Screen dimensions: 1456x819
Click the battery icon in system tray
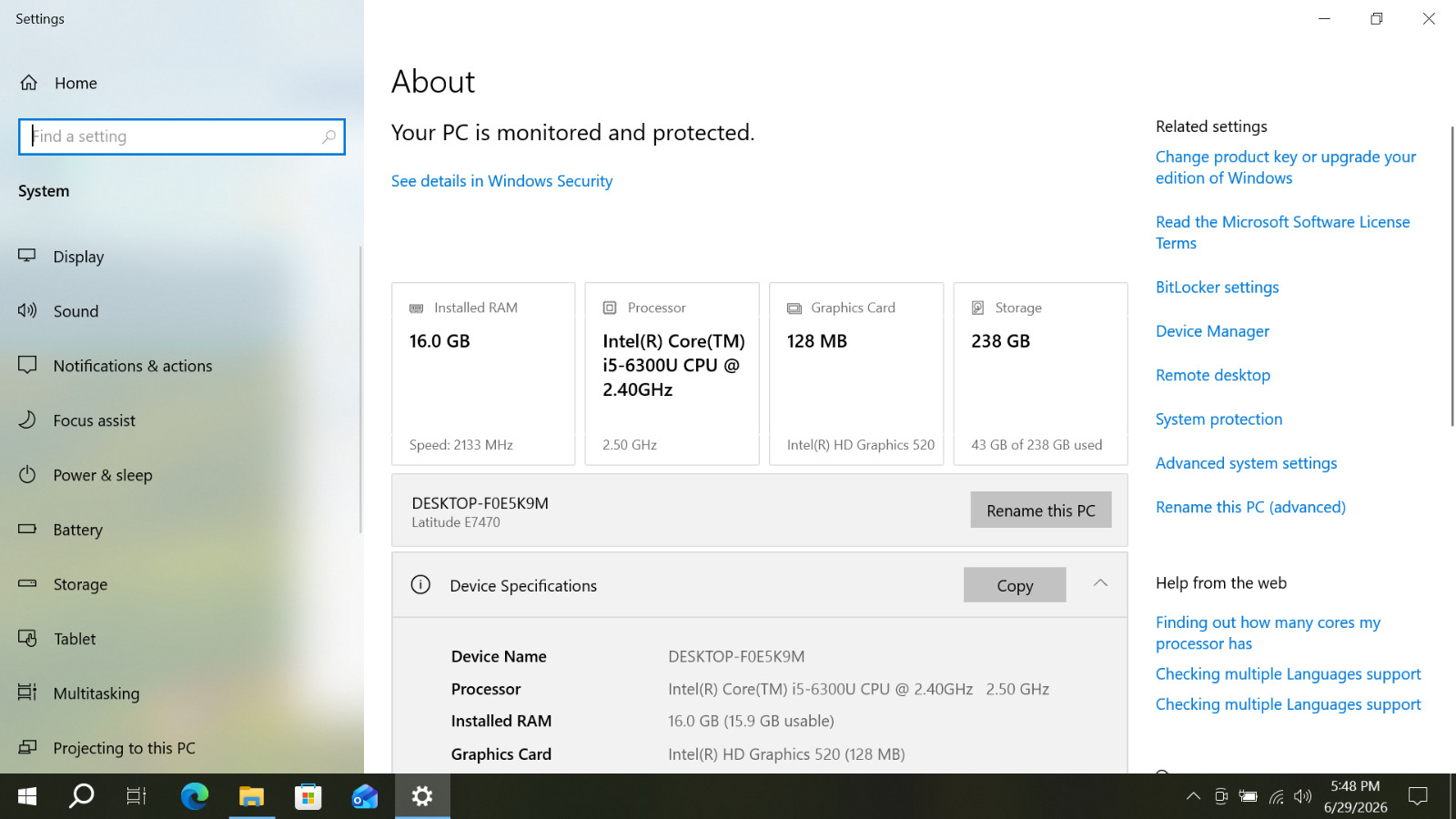pyautogui.click(x=1249, y=796)
